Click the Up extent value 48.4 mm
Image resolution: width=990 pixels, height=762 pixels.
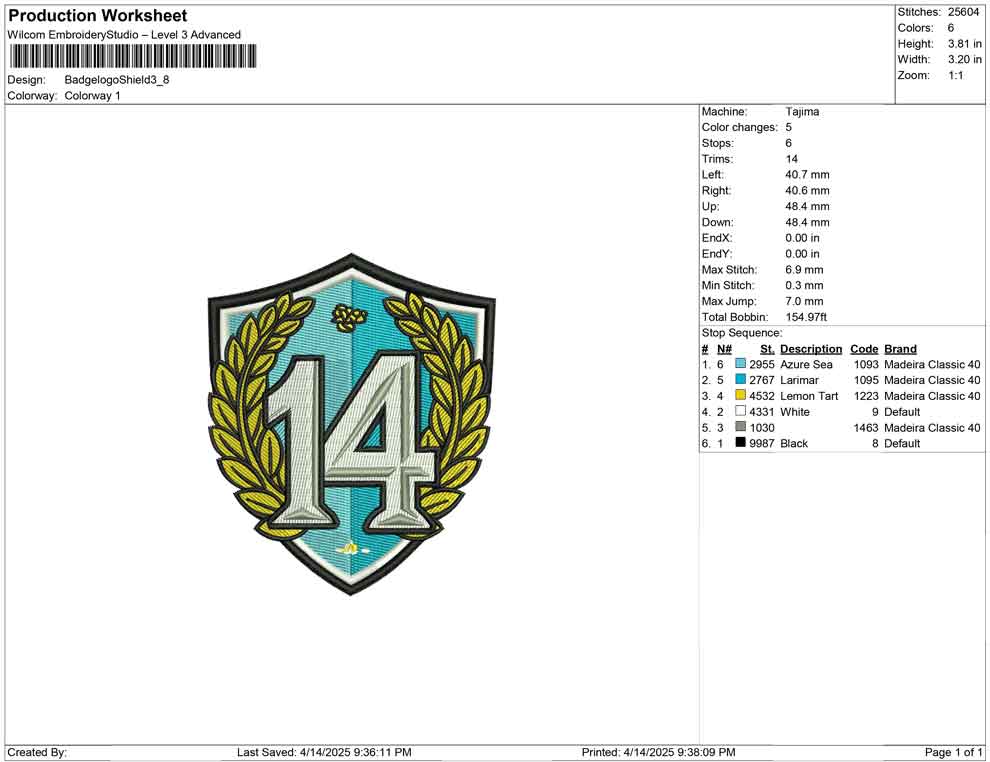click(x=808, y=206)
